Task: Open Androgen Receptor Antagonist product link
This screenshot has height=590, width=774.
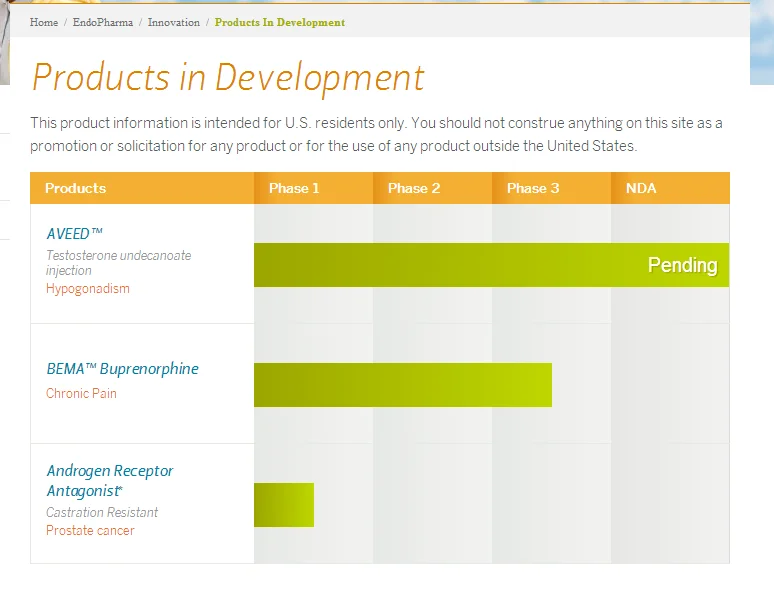Action: tap(110, 480)
